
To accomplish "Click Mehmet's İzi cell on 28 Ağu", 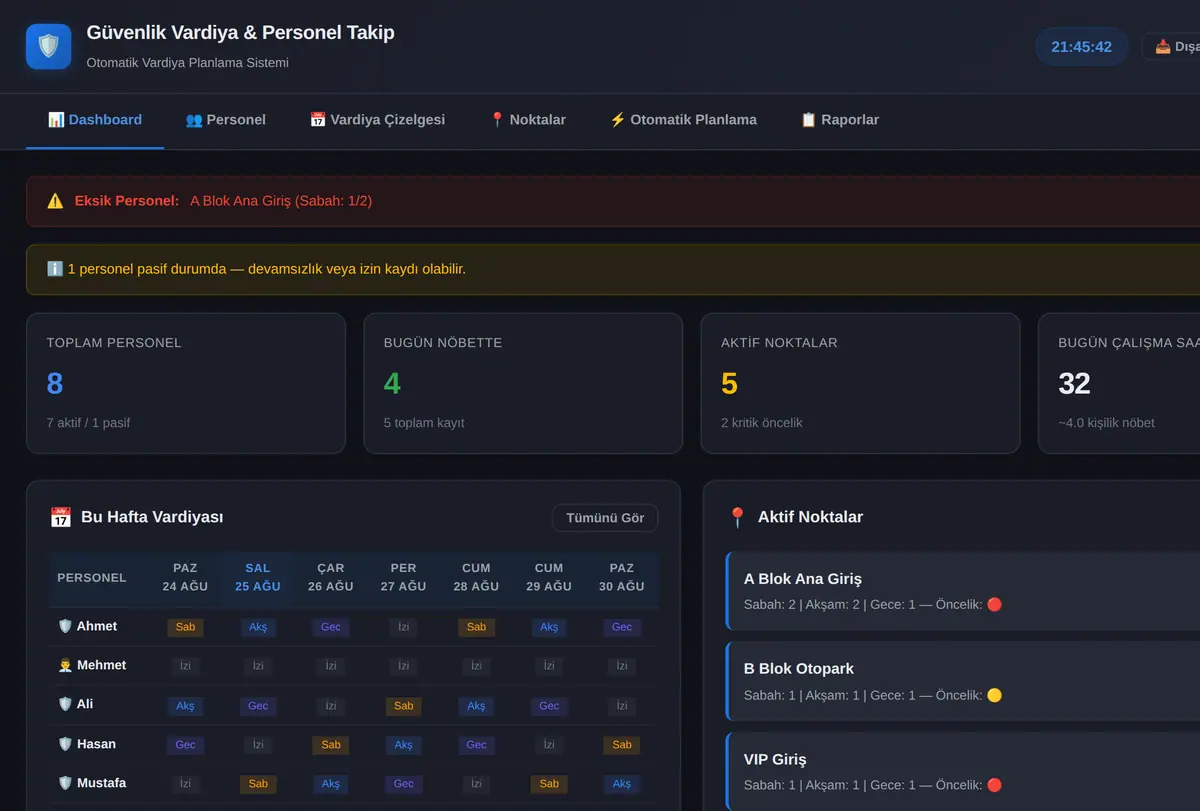I will pos(476,666).
